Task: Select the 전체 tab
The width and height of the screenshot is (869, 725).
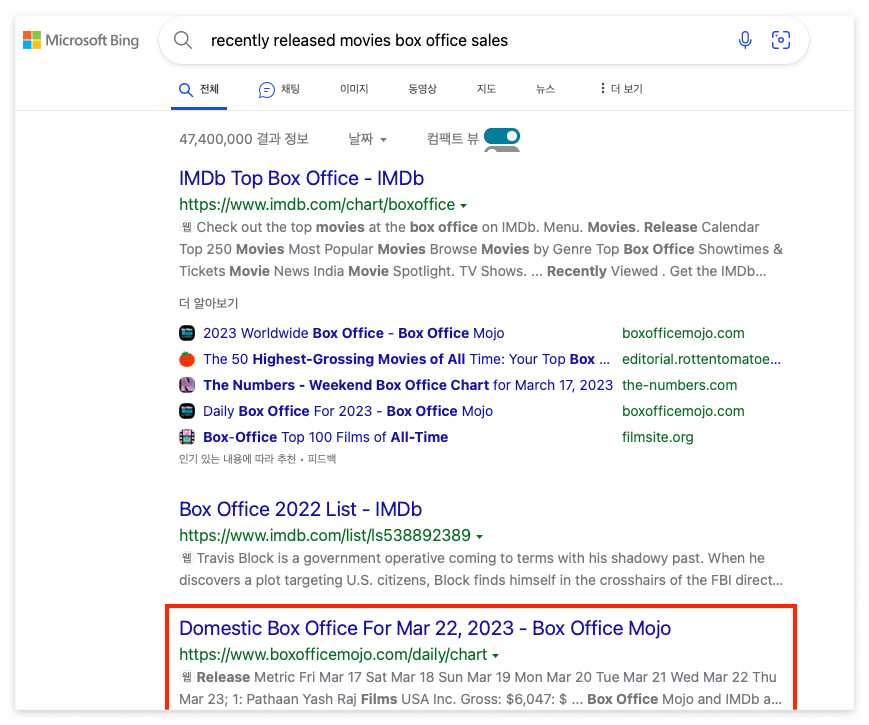Action: [x=199, y=89]
